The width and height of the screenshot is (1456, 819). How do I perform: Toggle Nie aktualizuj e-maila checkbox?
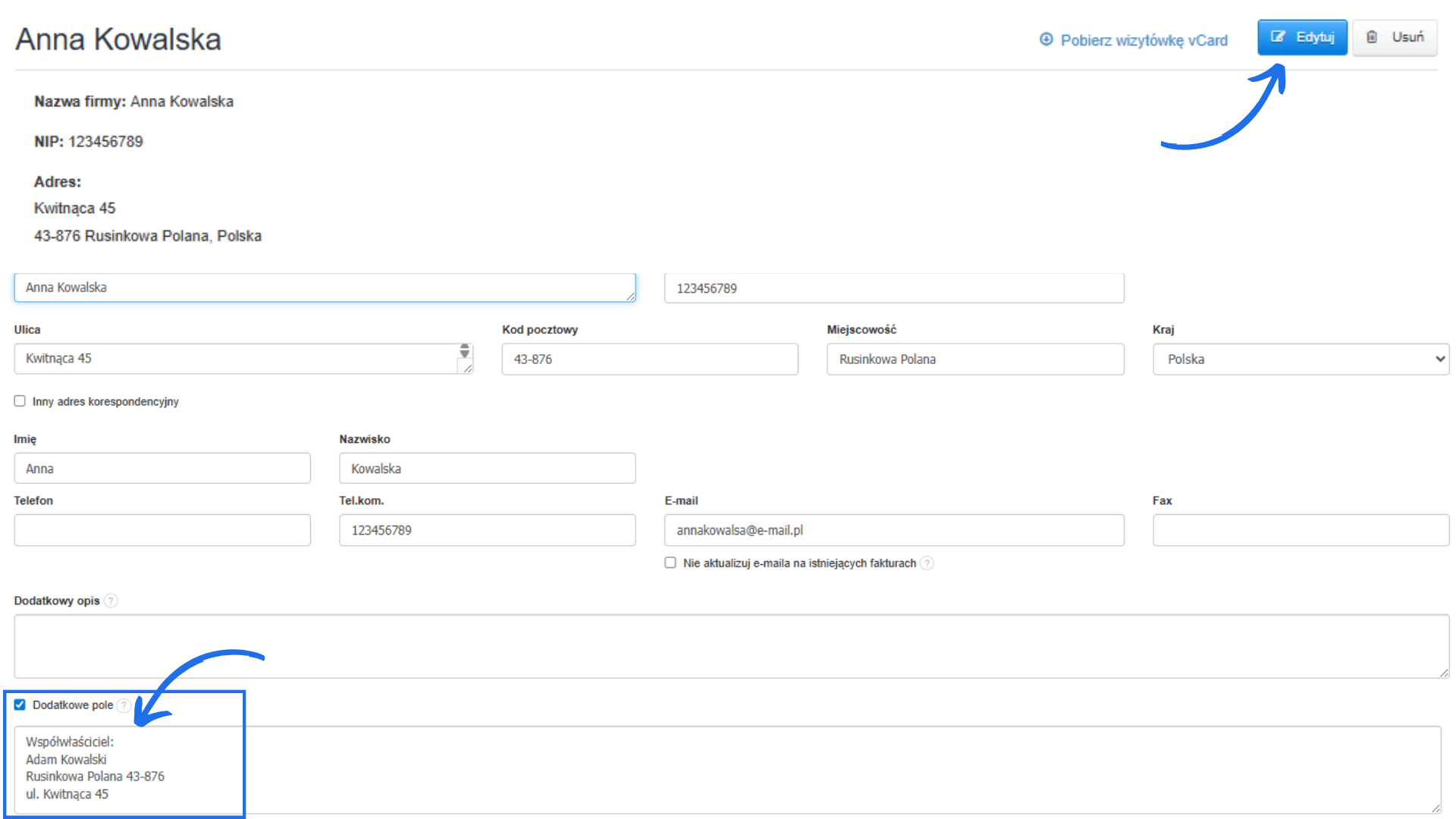tap(670, 563)
